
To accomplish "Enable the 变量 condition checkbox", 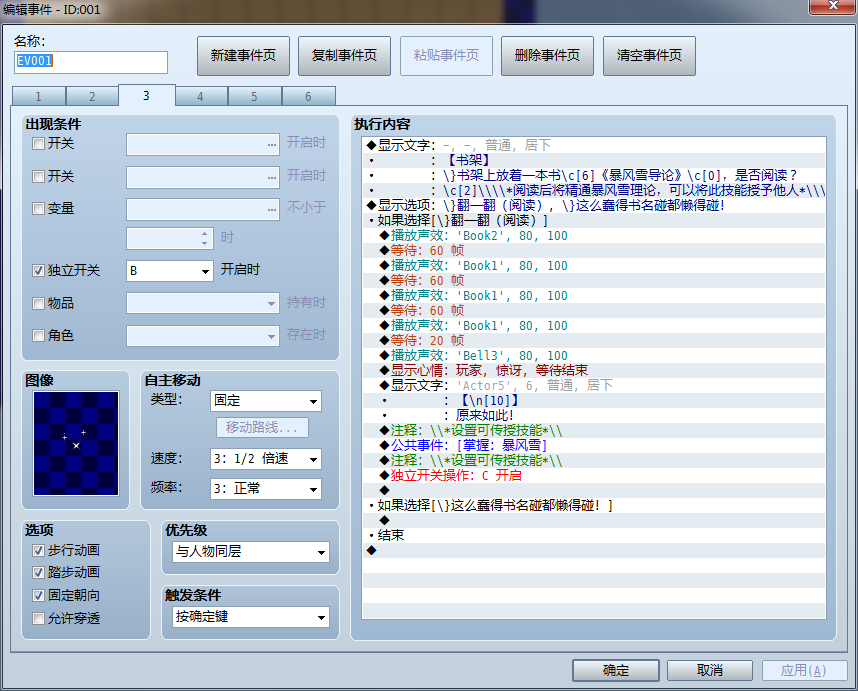I will 38,208.
